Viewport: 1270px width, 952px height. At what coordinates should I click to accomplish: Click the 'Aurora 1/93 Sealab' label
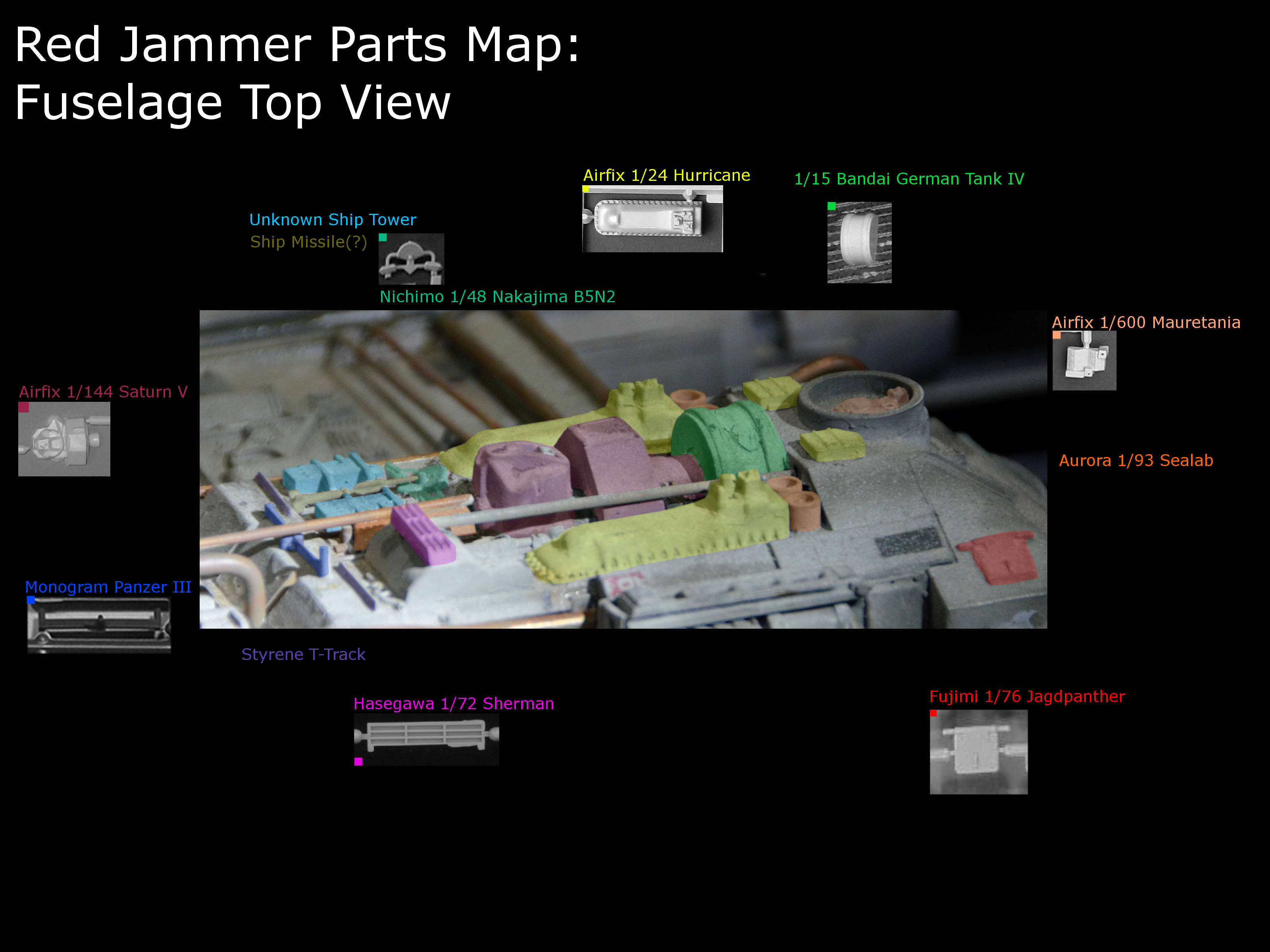click(x=1135, y=461)
